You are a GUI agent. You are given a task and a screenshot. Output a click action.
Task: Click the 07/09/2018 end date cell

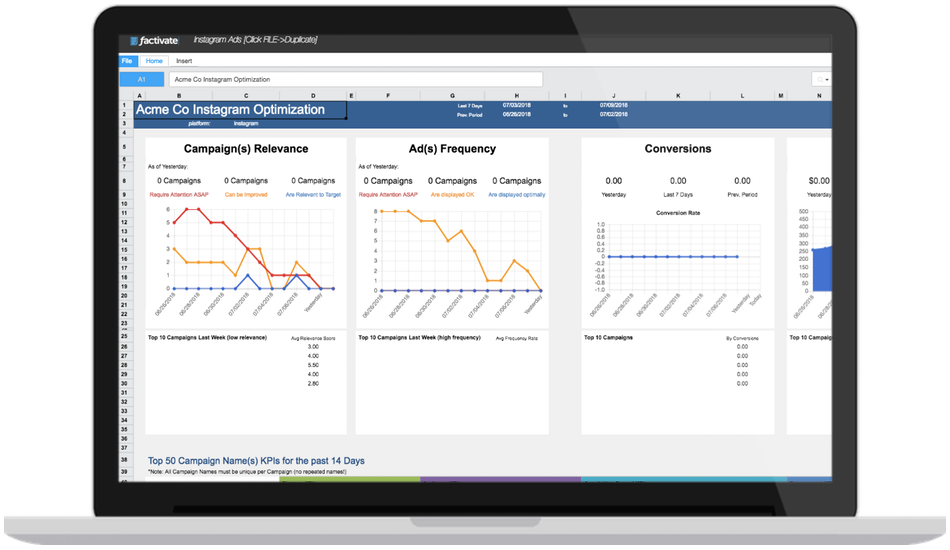pos(614,105)
